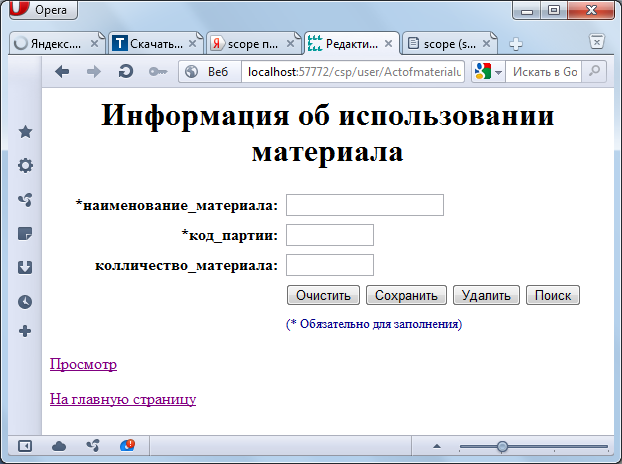The height and width of the screenshot is (464, 622).
Task: Reload the page with the refresh icon
Action: tap(126, 72)
